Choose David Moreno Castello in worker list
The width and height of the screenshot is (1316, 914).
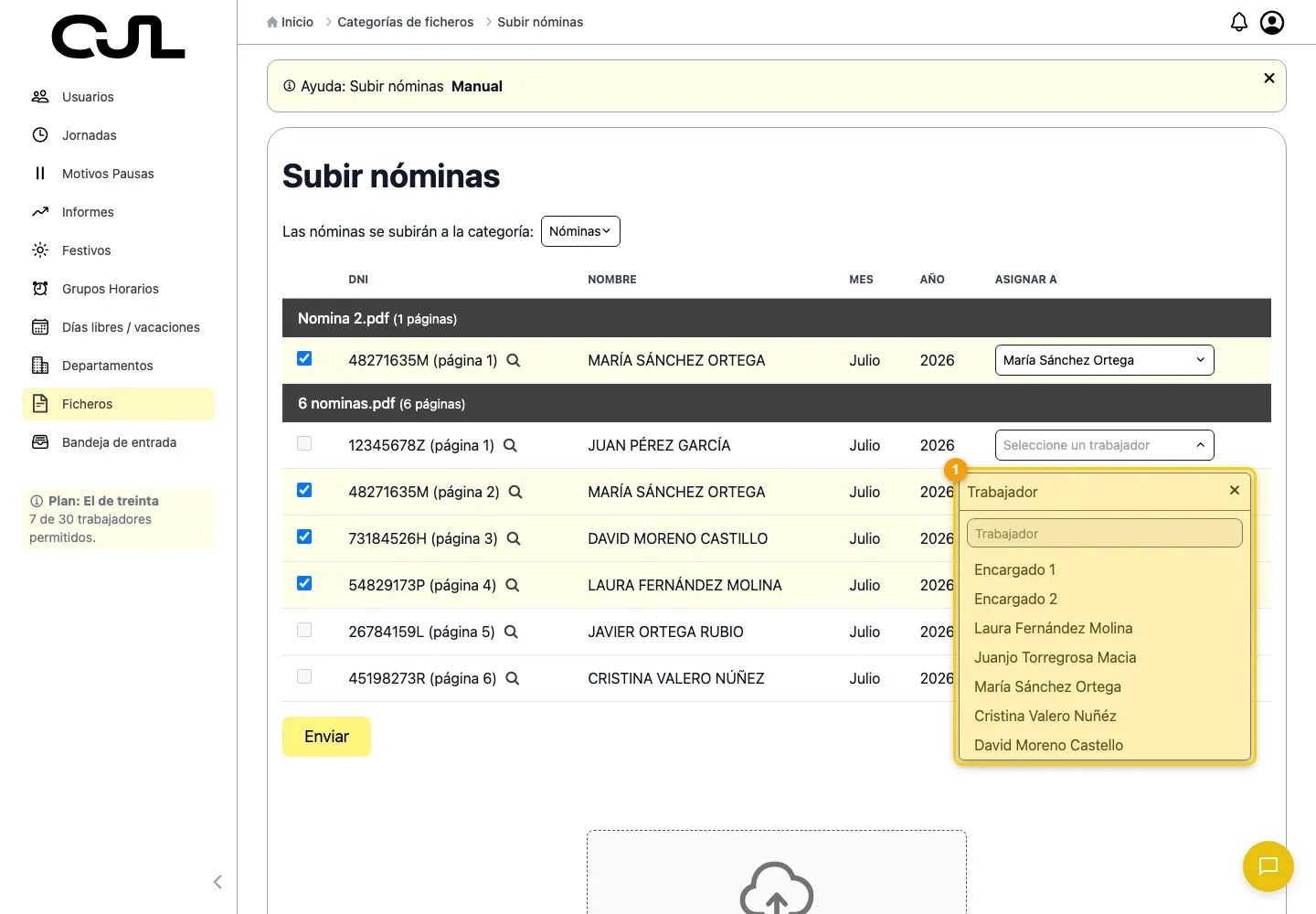click(x=1048, y=745)
